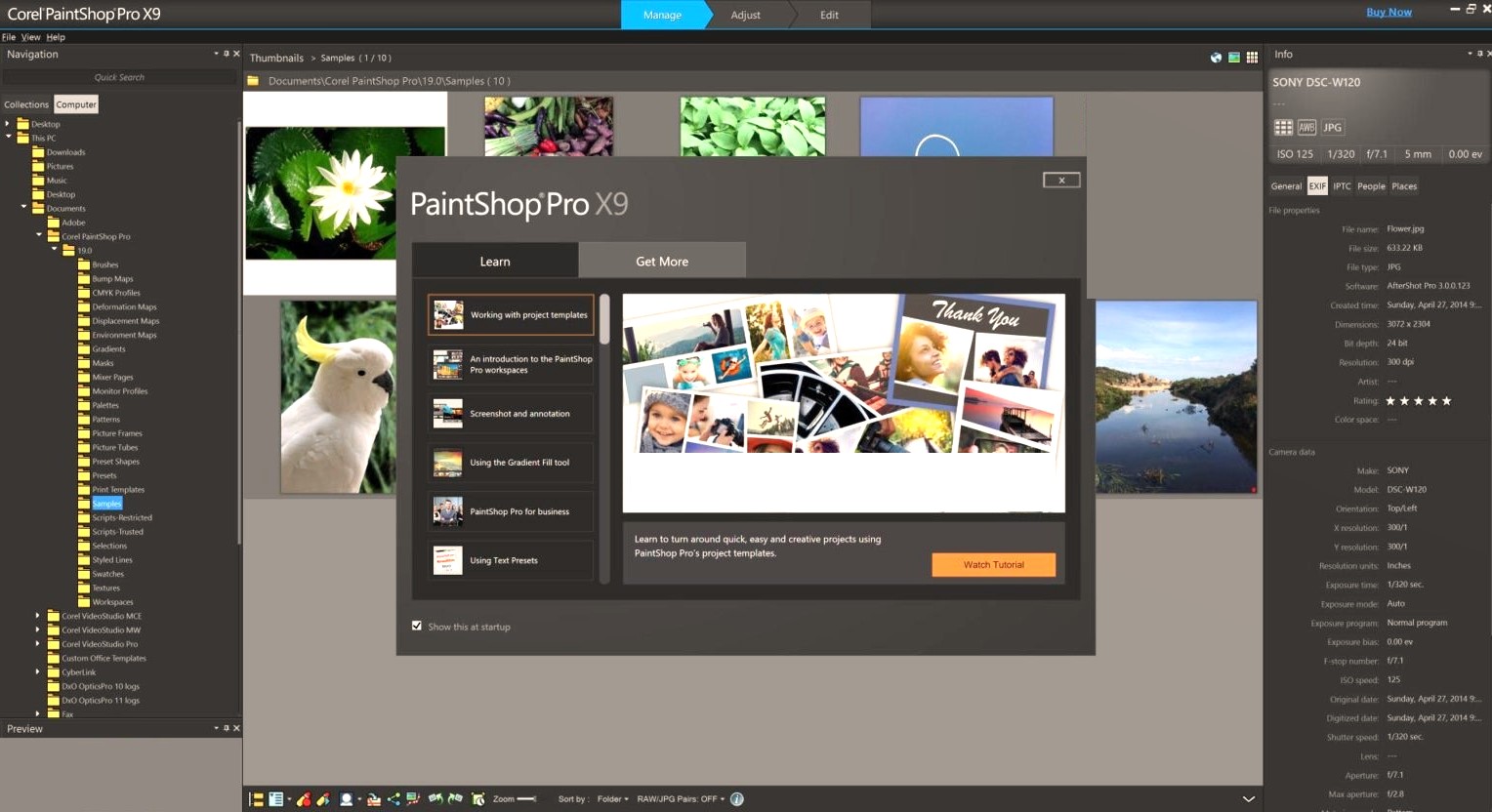Adjust the thumbnail Zoom slider
Viewport: 1492px width, 812px height.
click(x=527, y=799)
